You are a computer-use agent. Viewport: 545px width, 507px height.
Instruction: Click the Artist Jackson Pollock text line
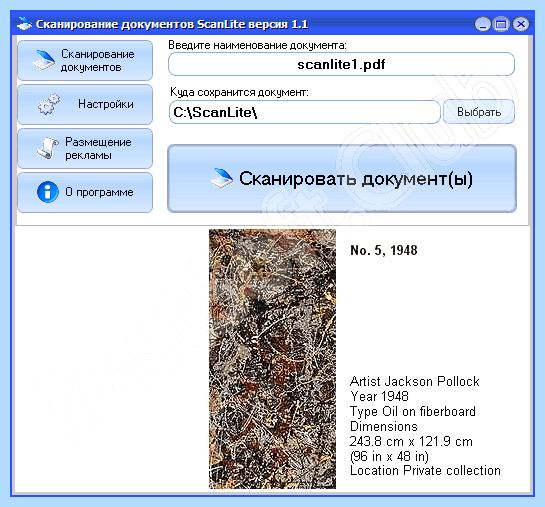[415, 382]
